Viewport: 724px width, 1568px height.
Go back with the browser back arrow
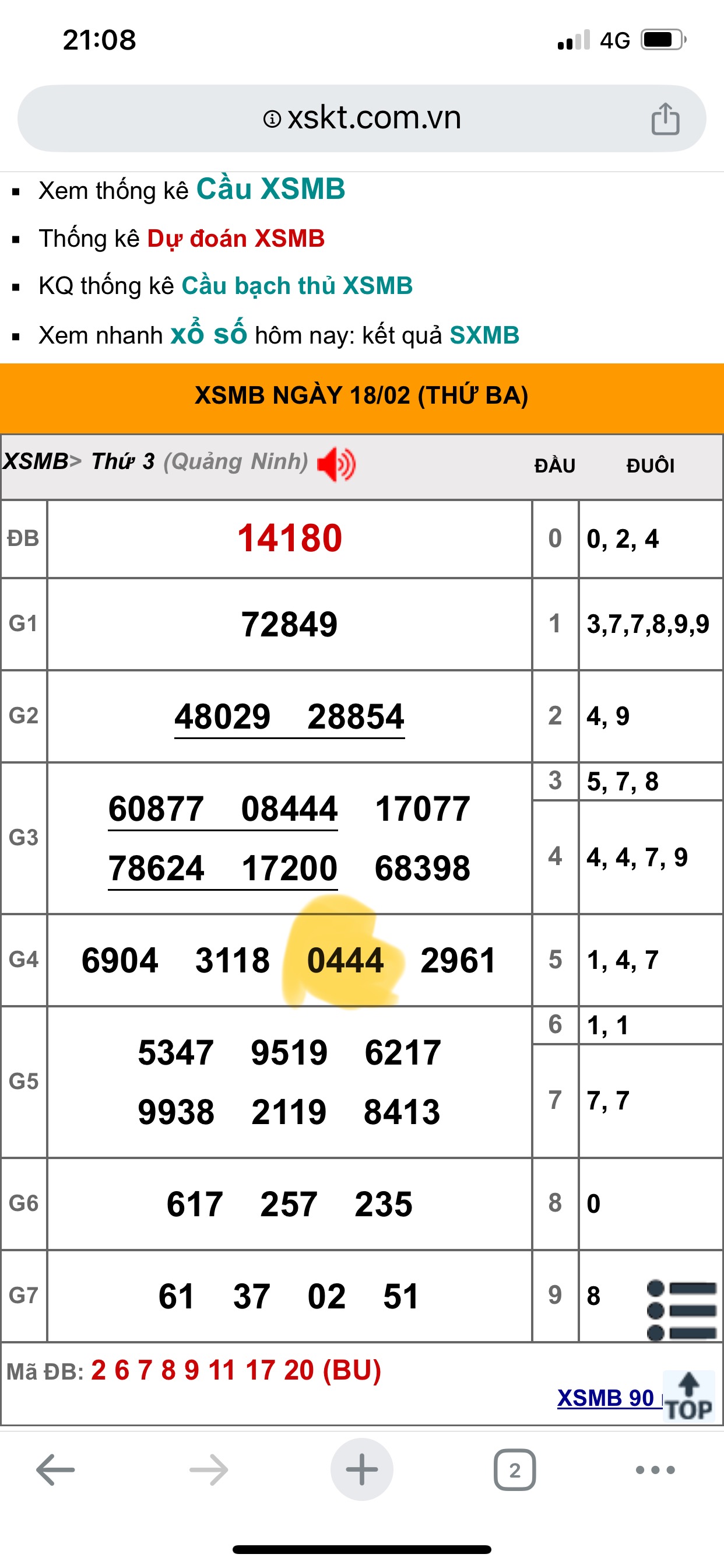pos(55,1470)
